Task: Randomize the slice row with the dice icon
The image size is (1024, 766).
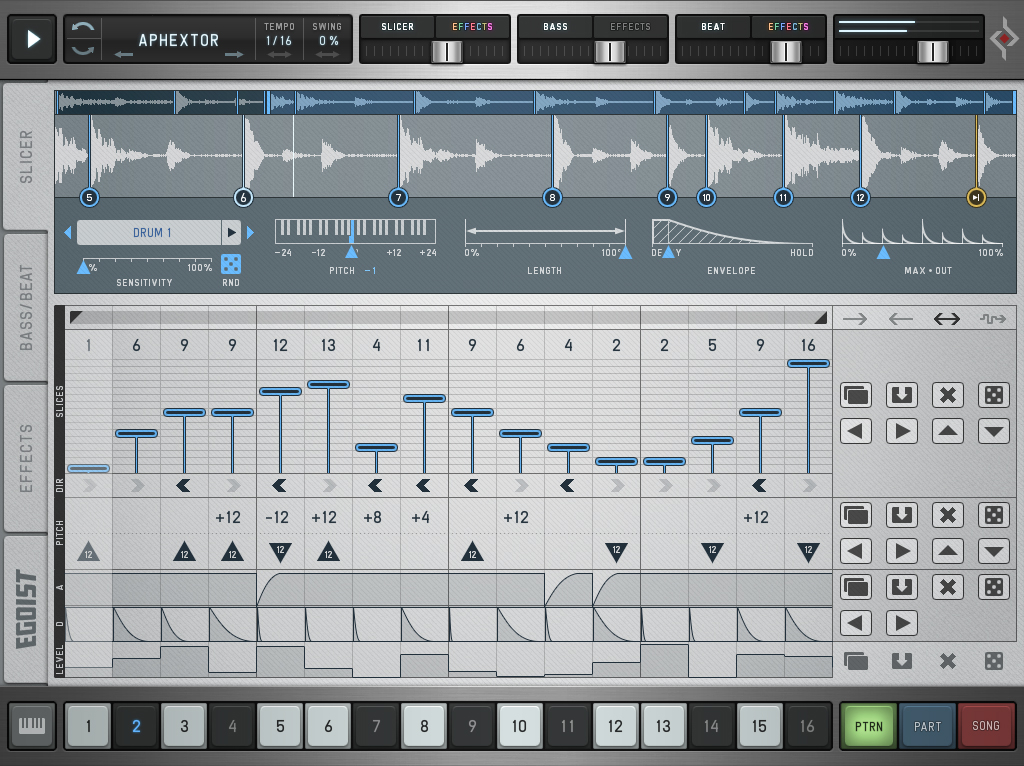Action: pyautogui.click(x=993, y=395)
